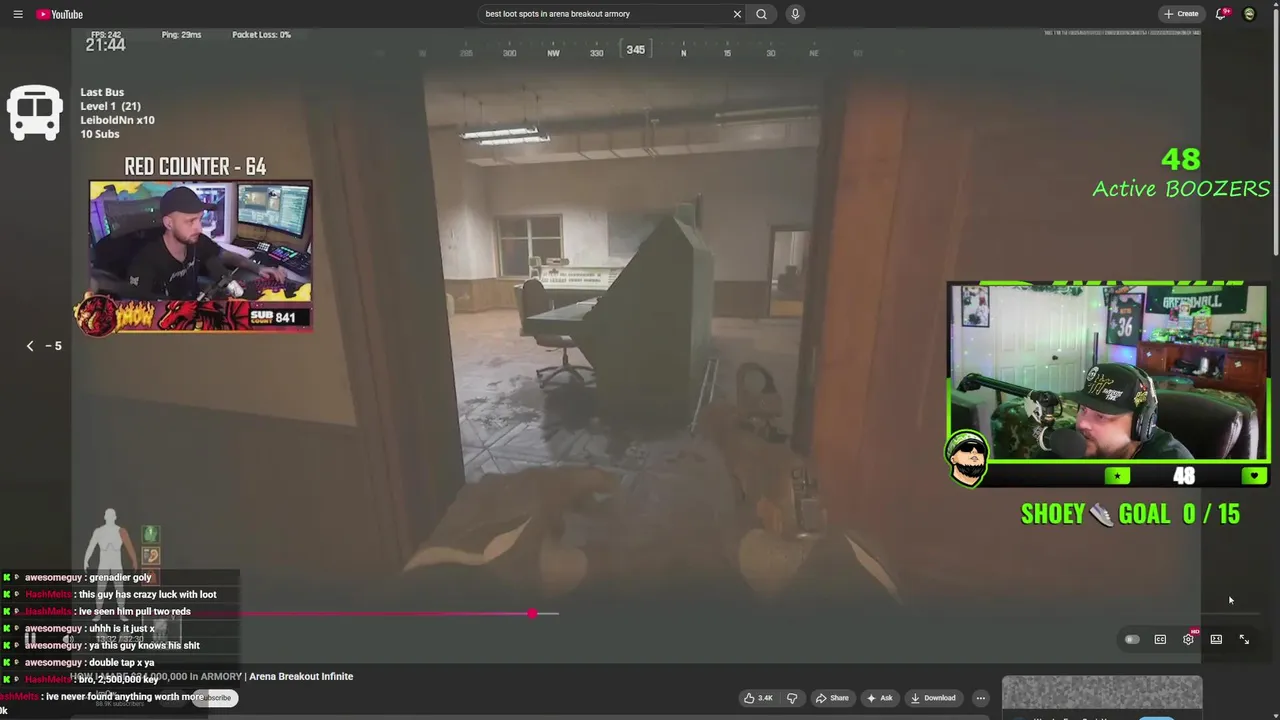Toggle the autoplay switch in player

tap(1132, 639)
